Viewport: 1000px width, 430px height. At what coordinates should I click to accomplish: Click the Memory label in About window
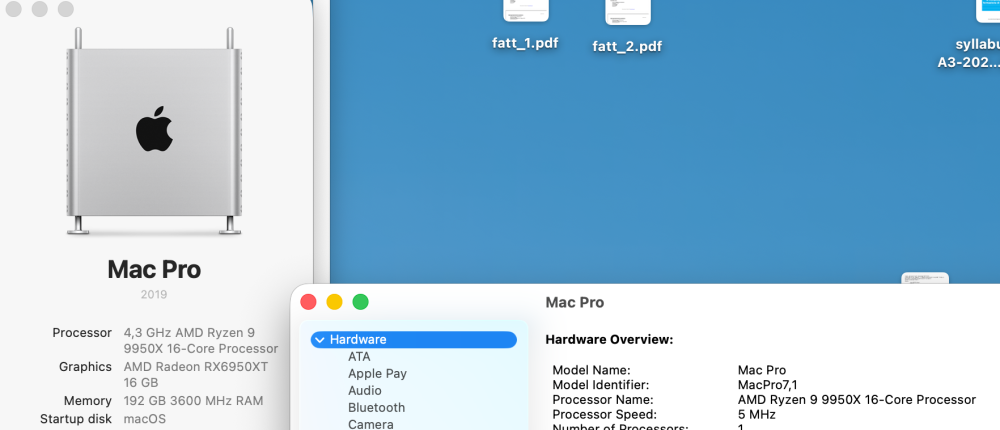click(x=88, y=401)
